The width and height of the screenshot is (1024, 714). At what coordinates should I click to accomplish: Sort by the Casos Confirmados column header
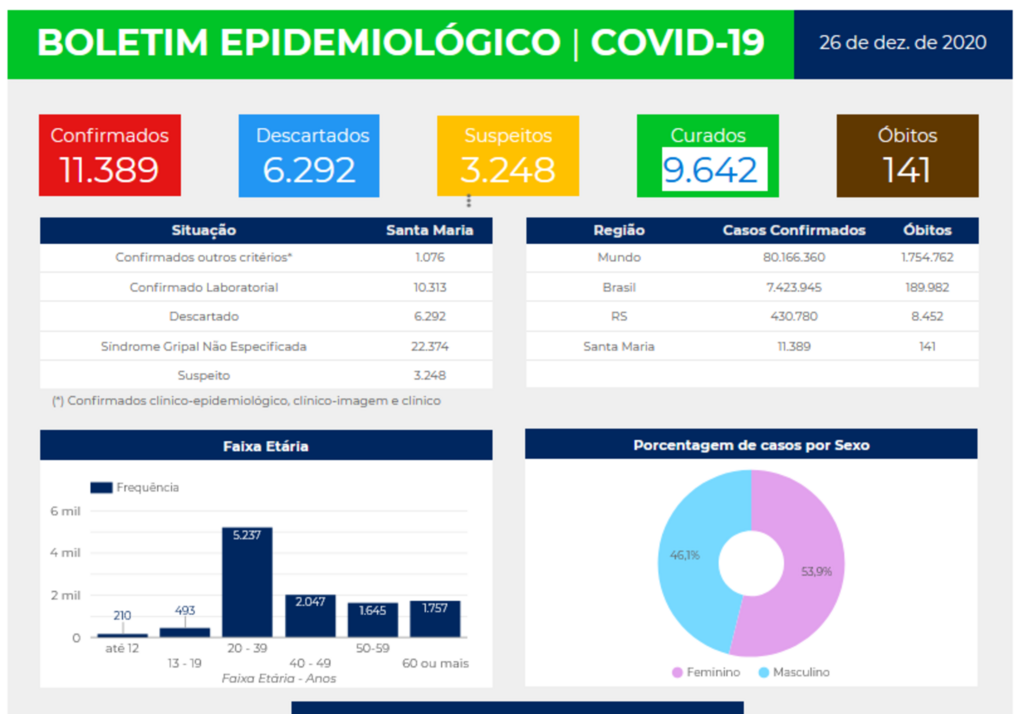coord(794,230)
